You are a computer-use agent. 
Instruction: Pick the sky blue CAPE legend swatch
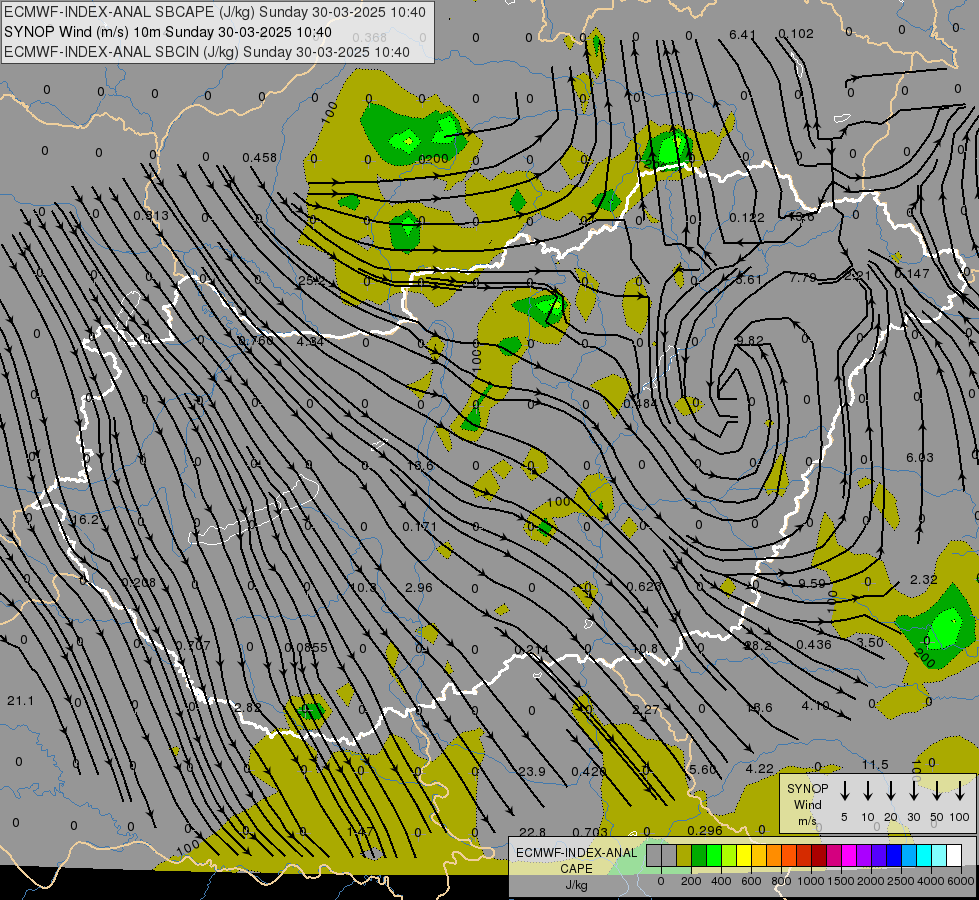coord(910,856)
